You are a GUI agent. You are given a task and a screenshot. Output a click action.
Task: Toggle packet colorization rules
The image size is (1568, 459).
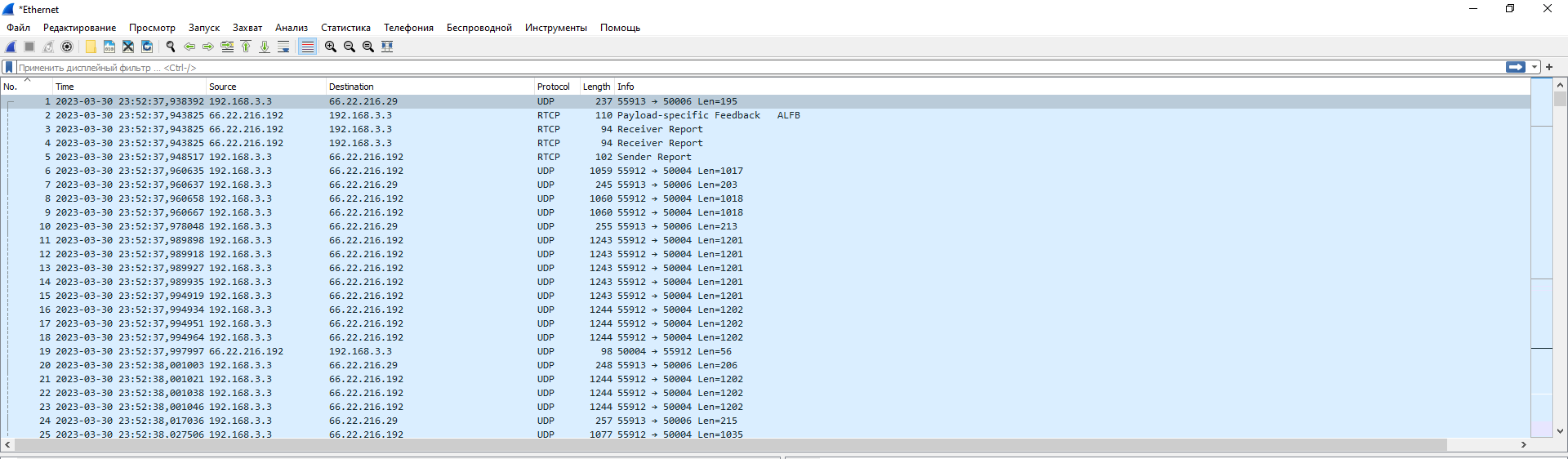pos(307,47)
